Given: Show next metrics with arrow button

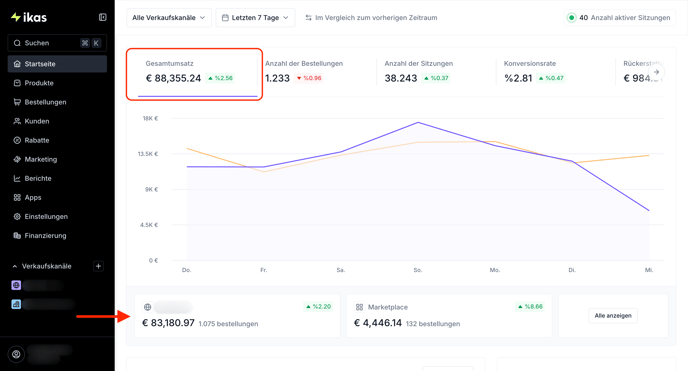Looking at the screenshot, I should point(656,72).
